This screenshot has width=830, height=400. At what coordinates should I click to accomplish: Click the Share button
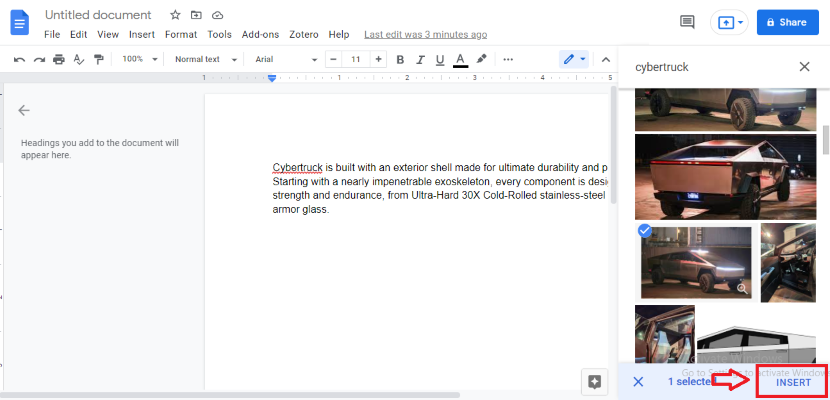click(x=788, y=22)
